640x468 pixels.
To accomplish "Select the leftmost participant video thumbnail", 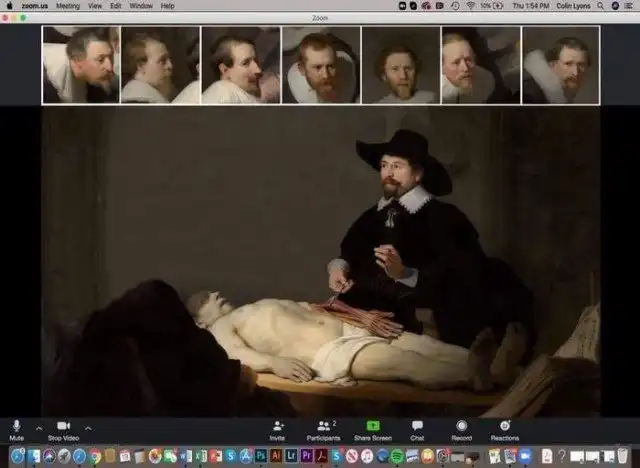I will (x=80, y=65).
